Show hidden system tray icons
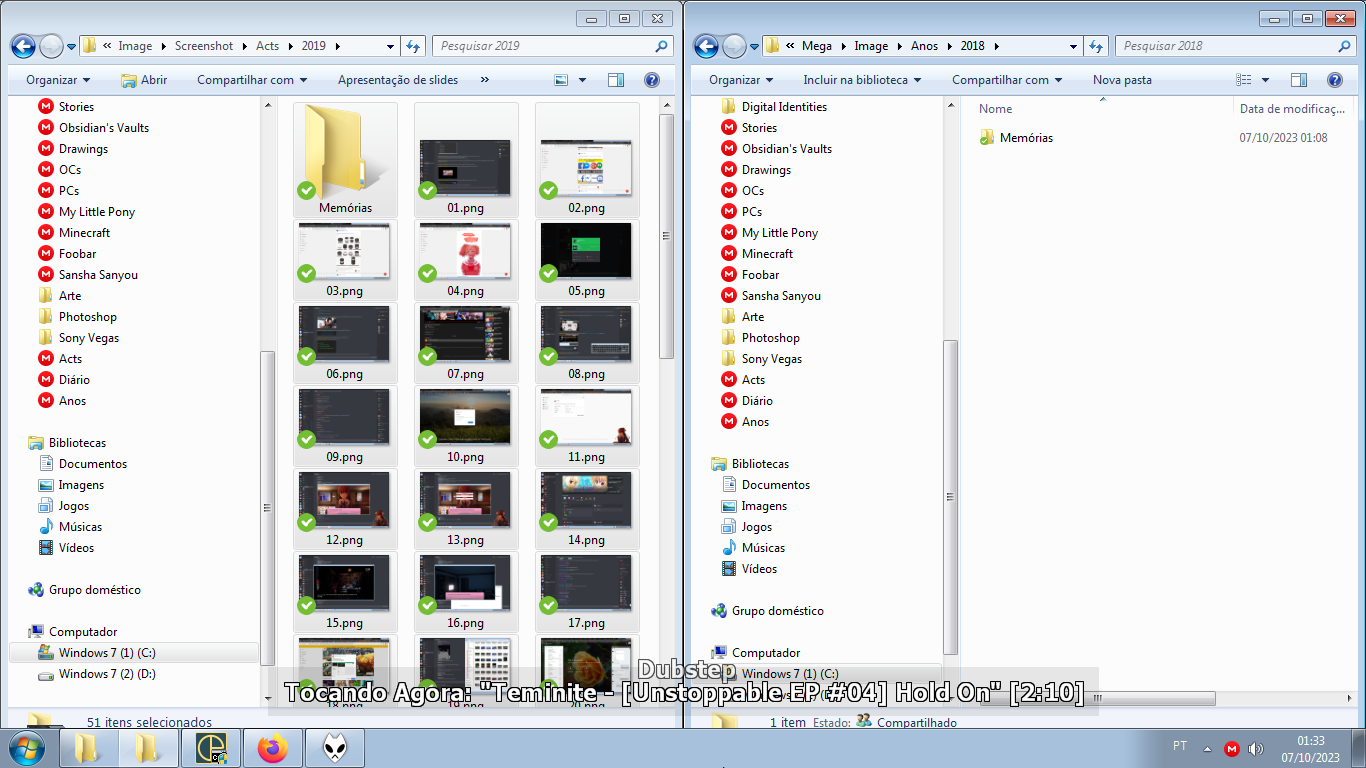 1207,749
